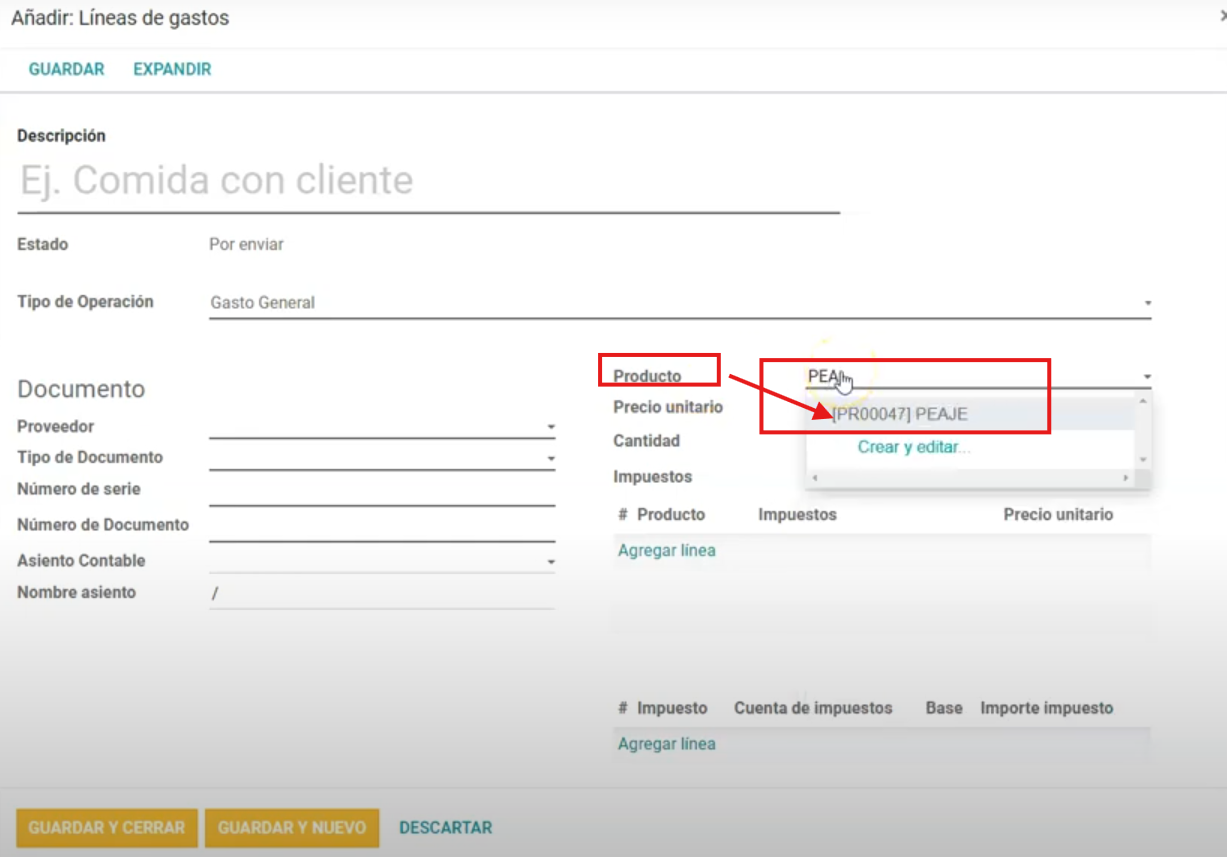Click the suggestion list scroll-up arrow
The image size is (1227, 857).
point(1143,400)
